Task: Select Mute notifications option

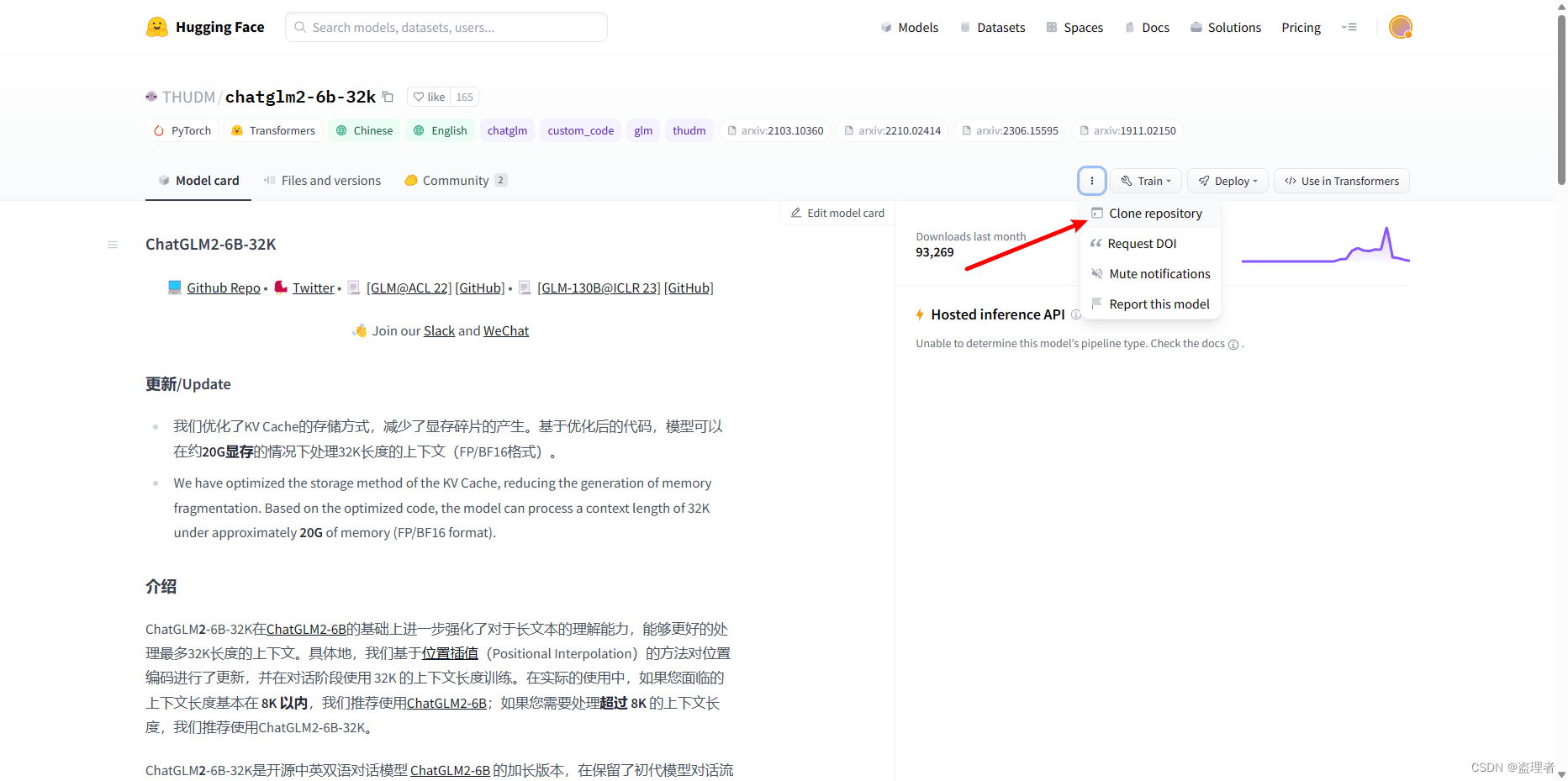Action: pos(1159,273)
